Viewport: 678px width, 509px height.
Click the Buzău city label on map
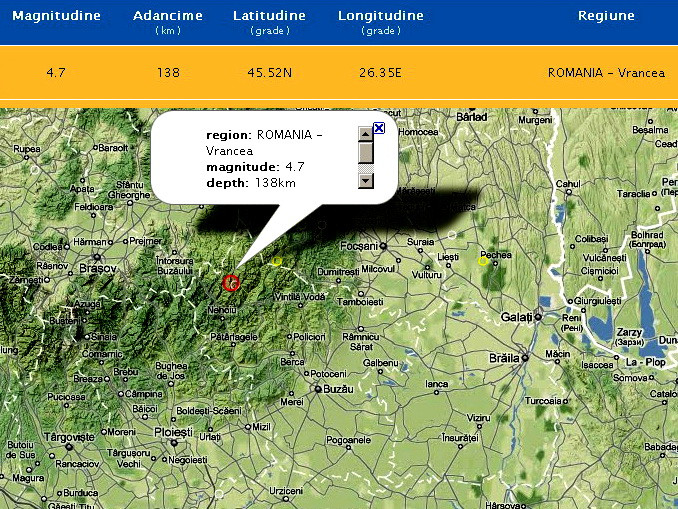click(338, 389)
